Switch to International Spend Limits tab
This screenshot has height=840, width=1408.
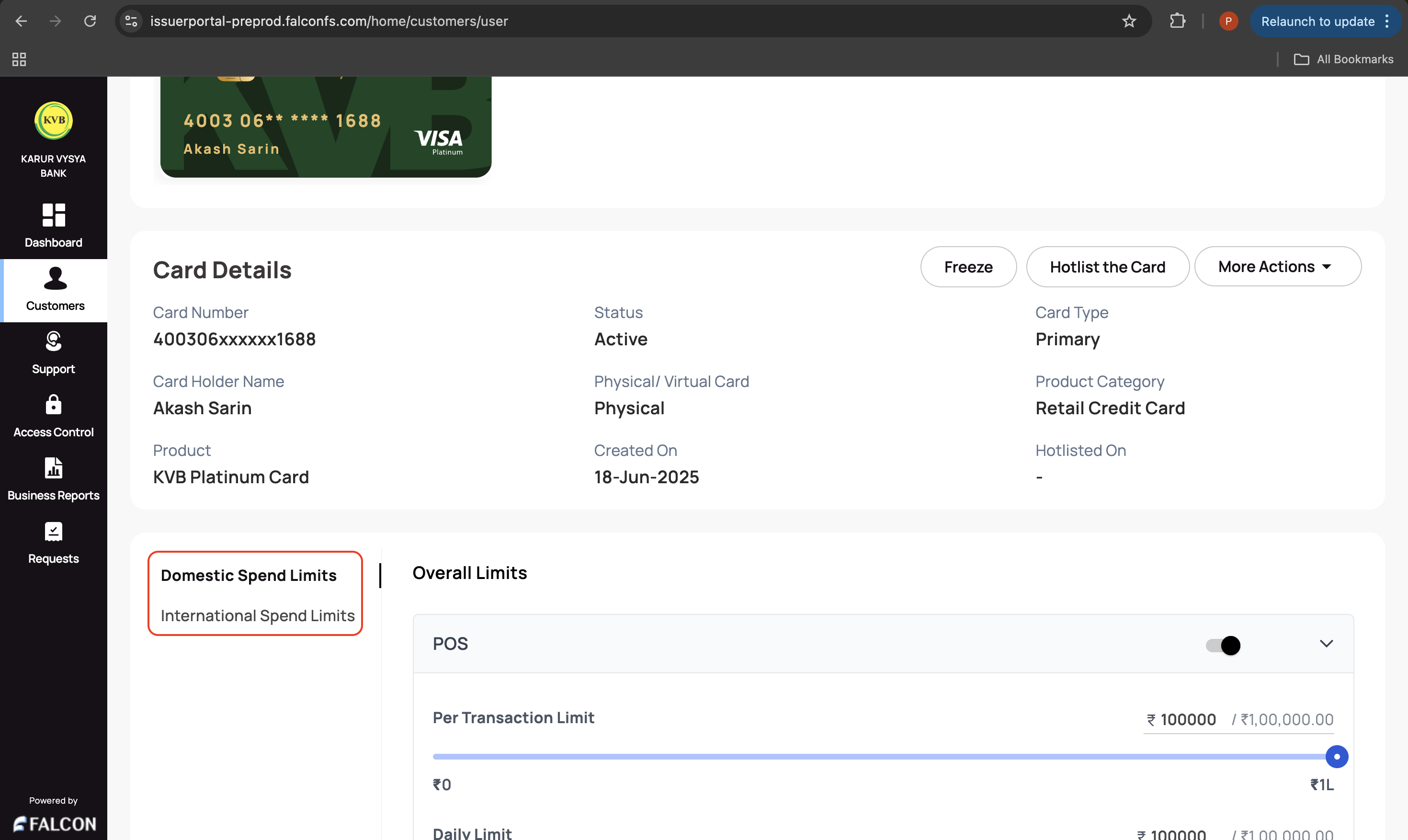click(258, 615)
